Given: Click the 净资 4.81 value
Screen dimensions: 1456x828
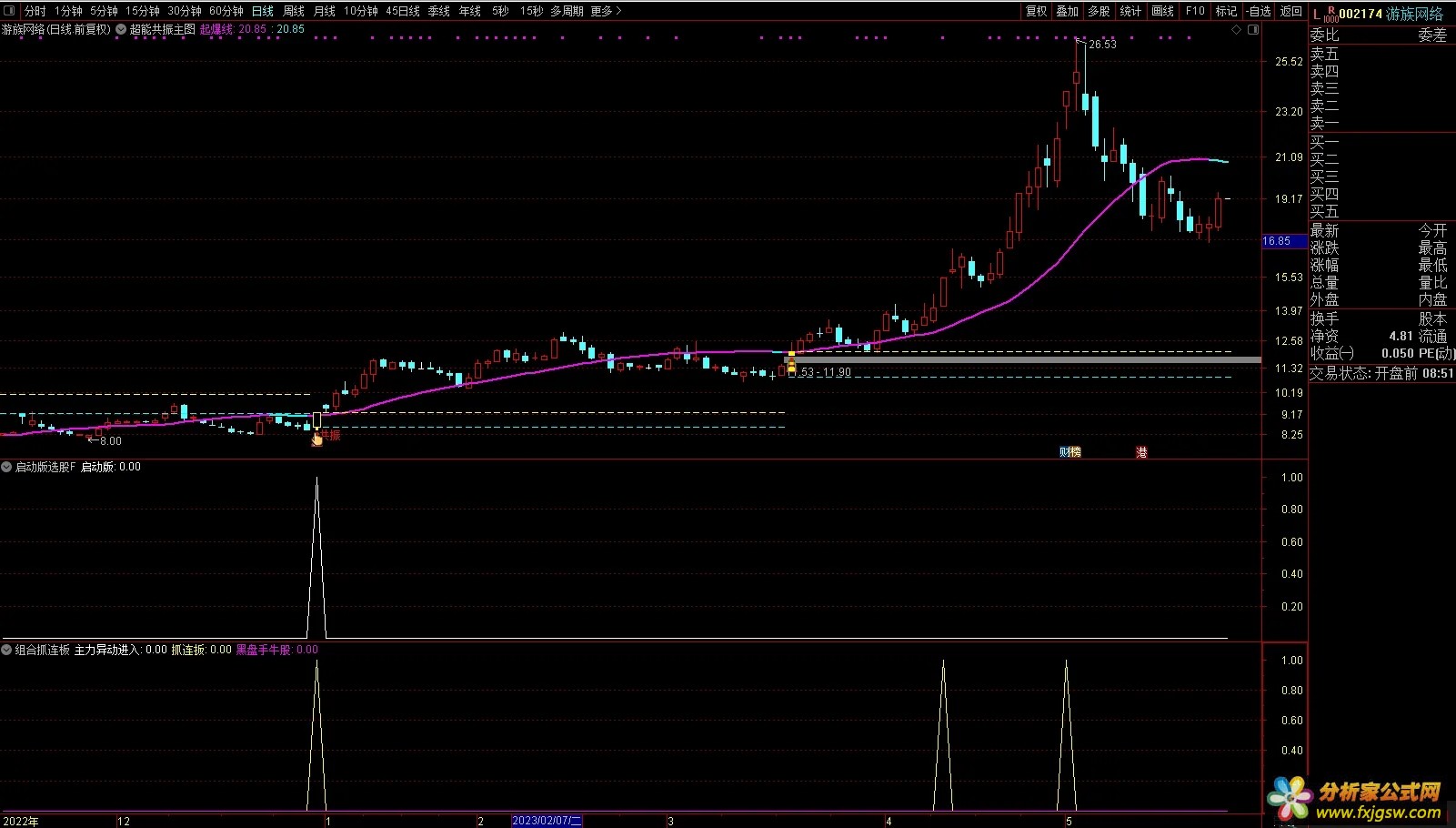Looking at the screenshot, I should click(1401, 336).
